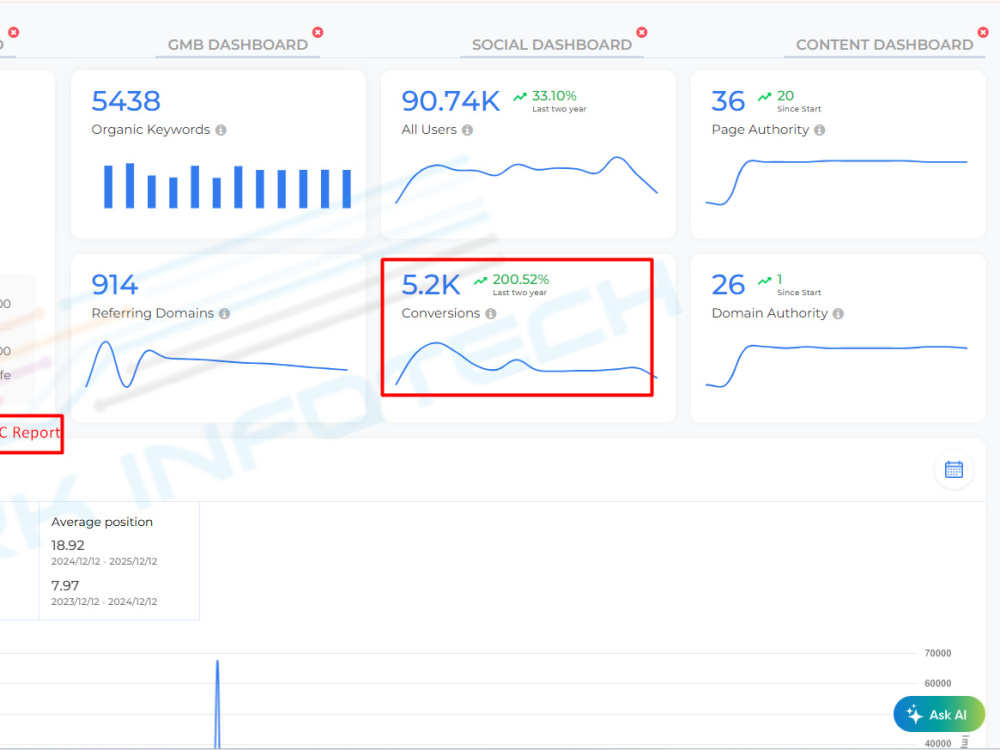
Task: Click the 36 page authority value
Action: click(728, 101)
